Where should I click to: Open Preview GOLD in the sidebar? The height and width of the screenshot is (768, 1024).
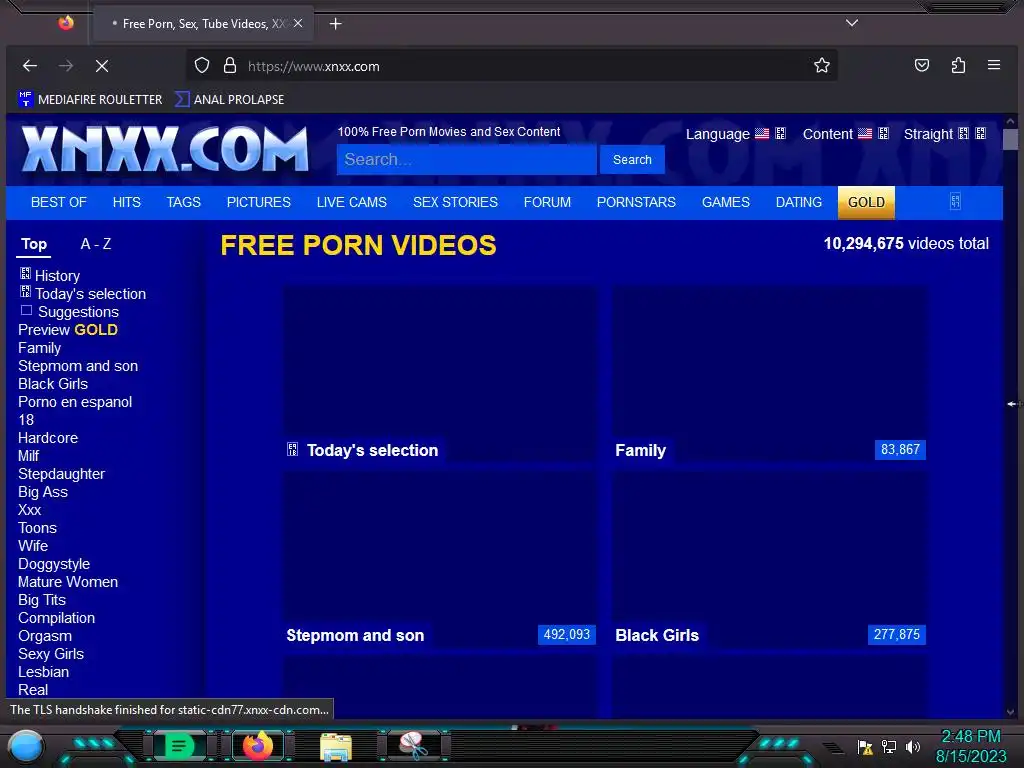(68, 330)
